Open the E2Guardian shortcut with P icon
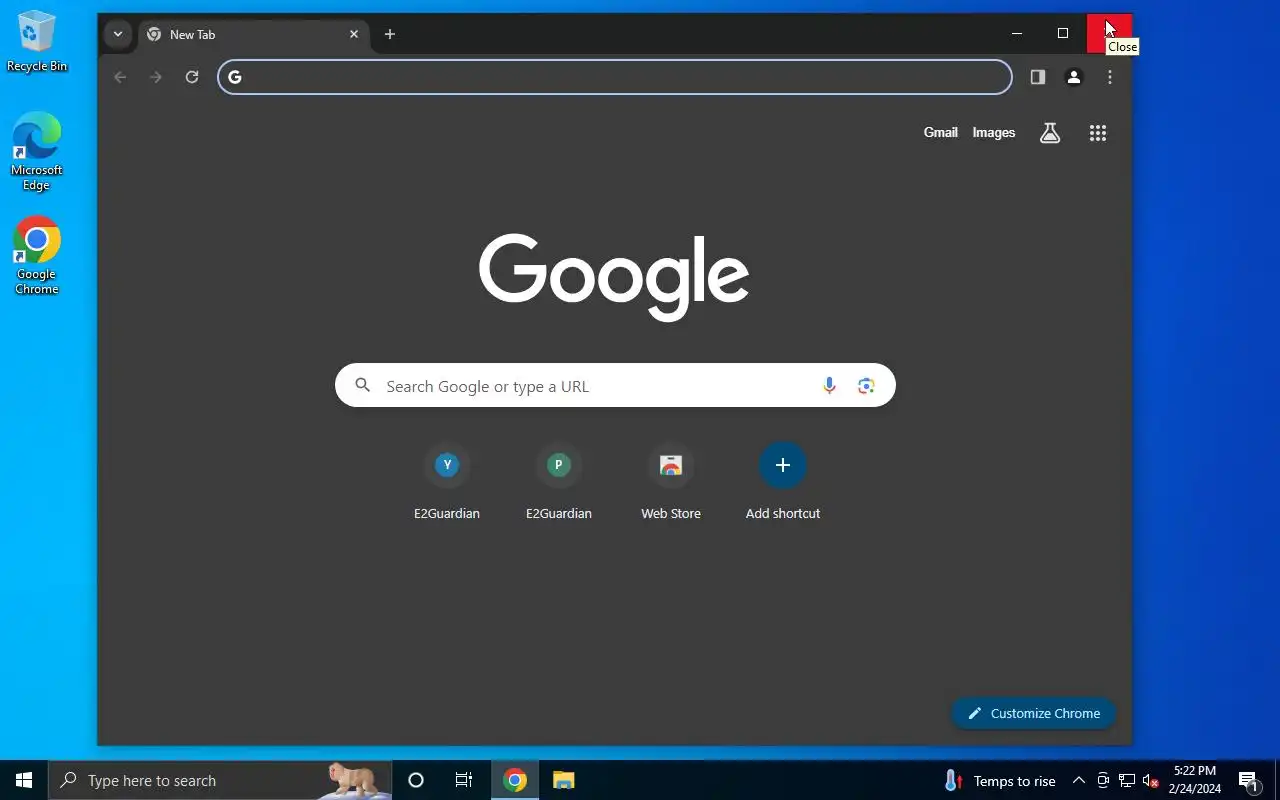The width and height of the screenshot is (1280, 800). [x=559, y=483]
